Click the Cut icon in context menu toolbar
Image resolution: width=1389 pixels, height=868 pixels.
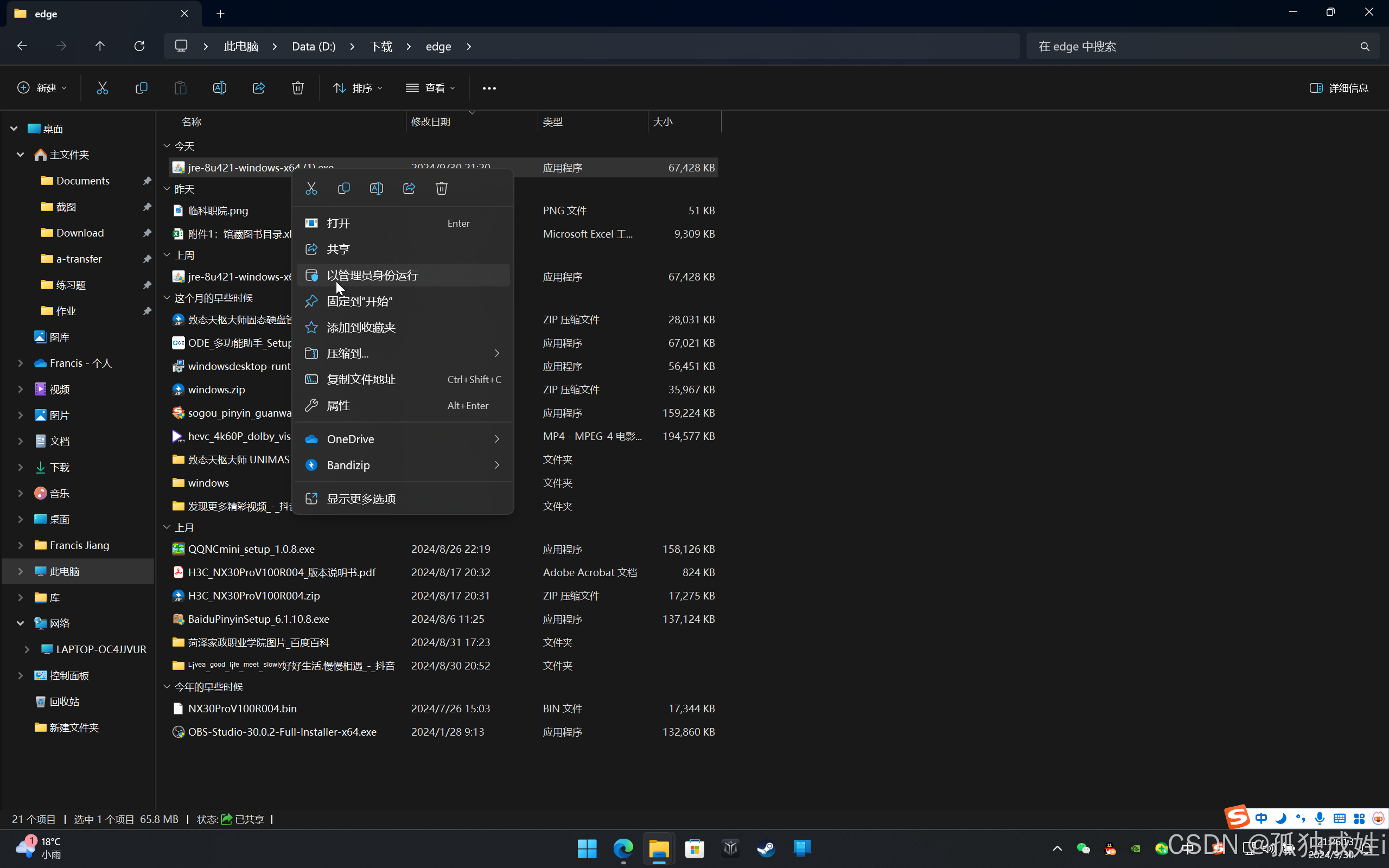pyautogui.click(x=311, y=188)
